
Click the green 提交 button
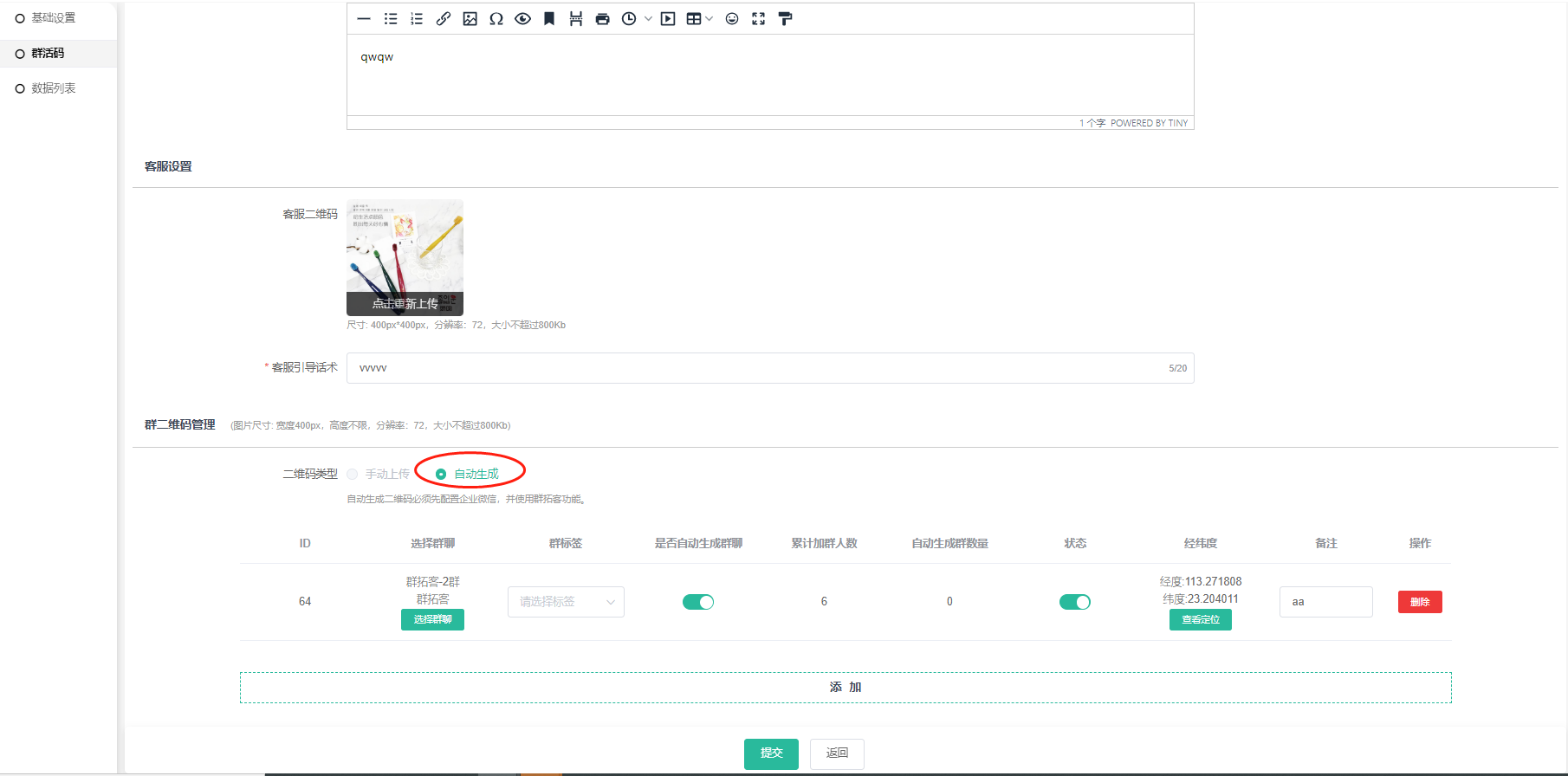(771, 753)
